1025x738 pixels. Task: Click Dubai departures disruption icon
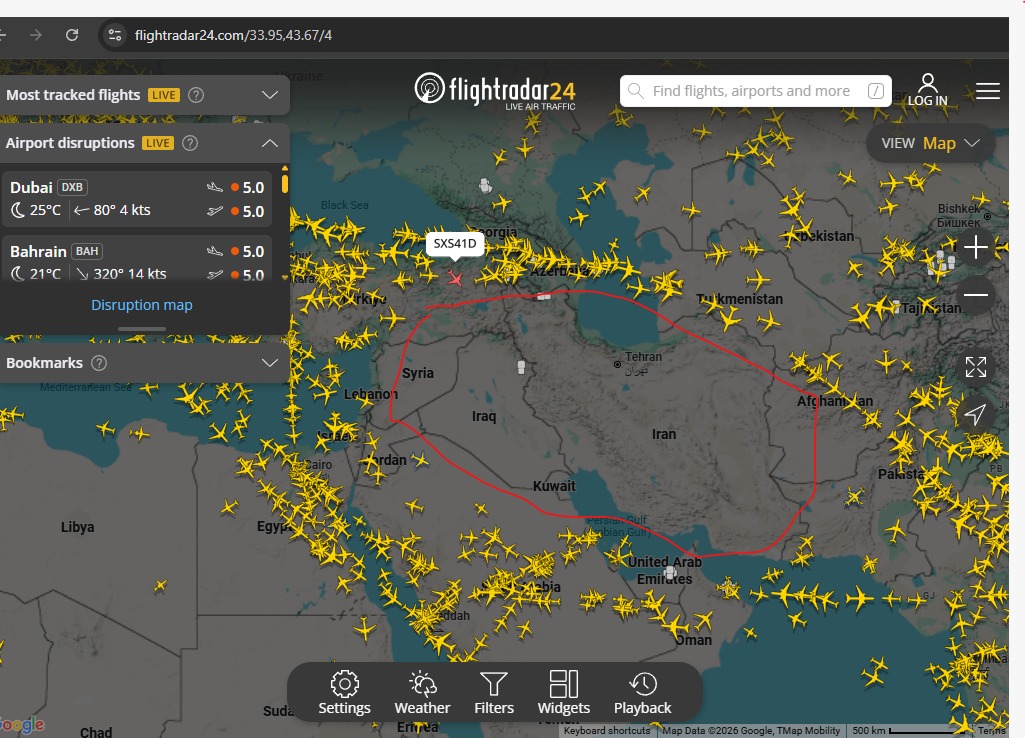point(215,211)
